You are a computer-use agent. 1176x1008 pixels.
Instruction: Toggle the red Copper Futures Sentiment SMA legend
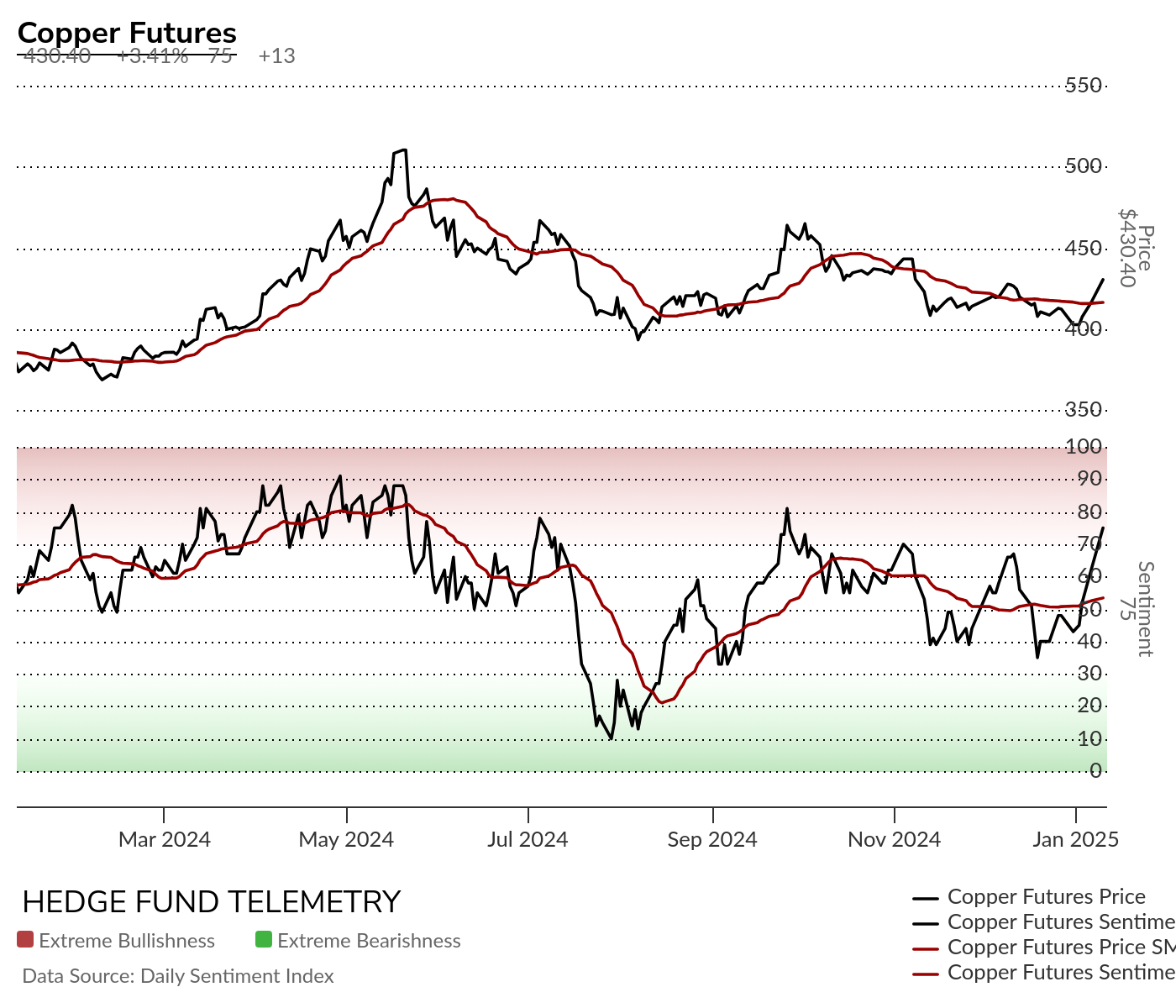coord(1043,973)
